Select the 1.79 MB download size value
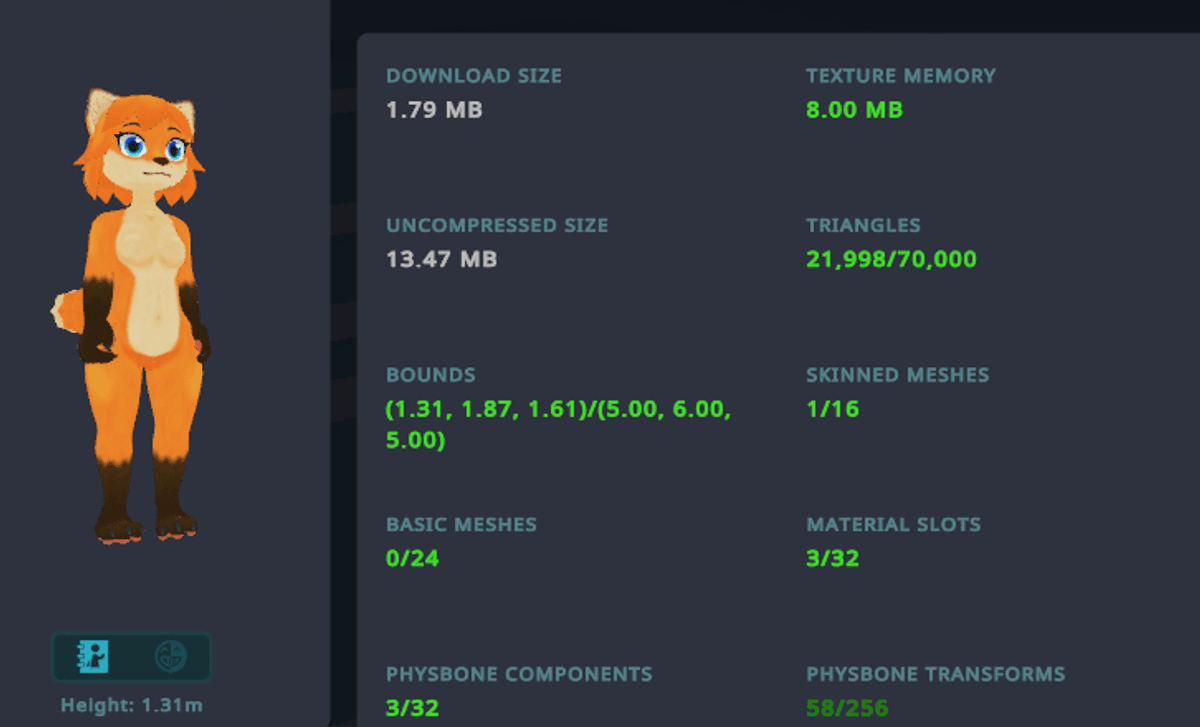The height and width of the screenshot is (727, 1200). [434, 110]
